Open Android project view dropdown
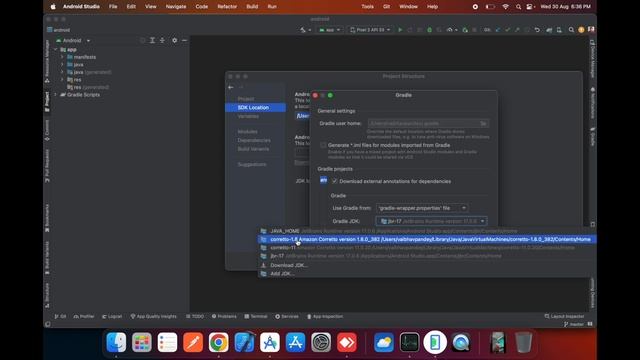640x360 pixels. (x=73, y=40)
